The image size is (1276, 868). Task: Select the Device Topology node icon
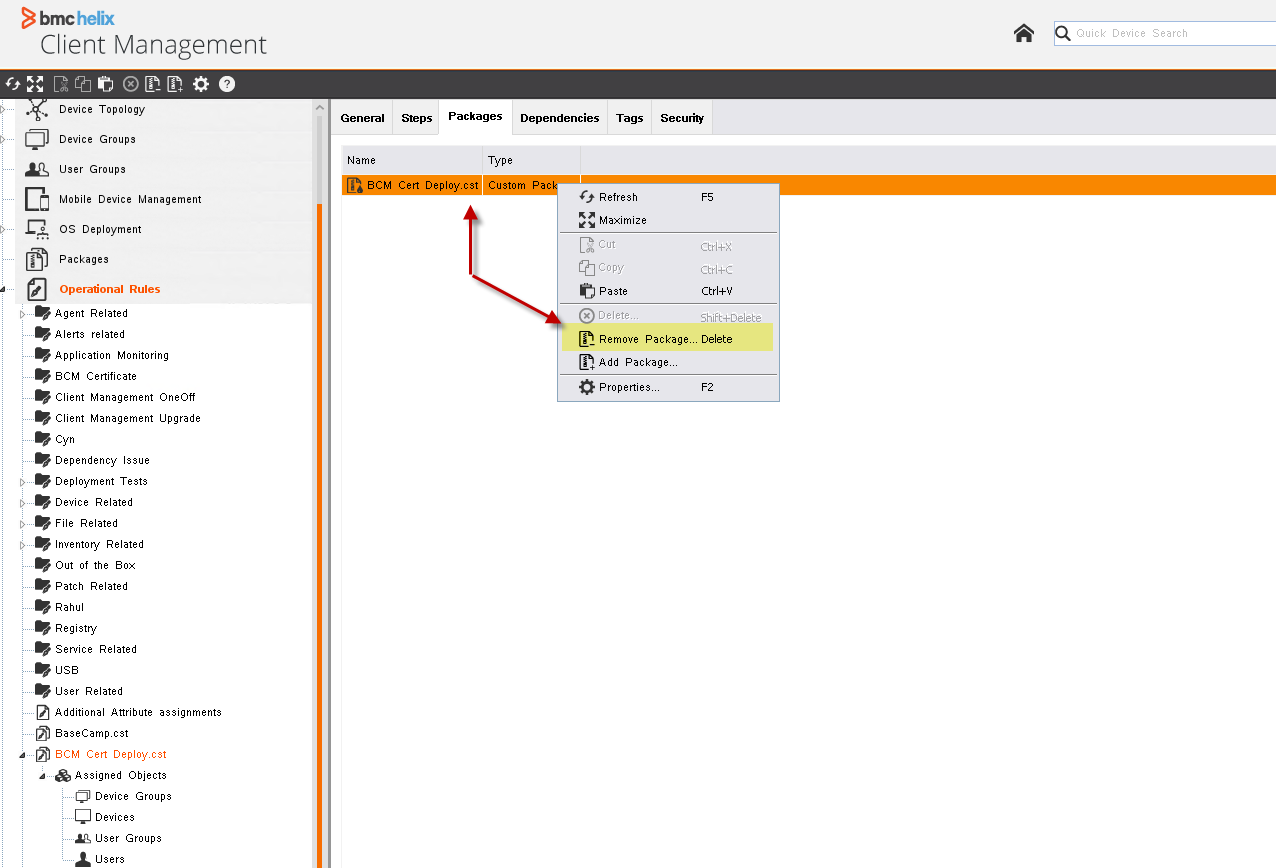[37, 109]
